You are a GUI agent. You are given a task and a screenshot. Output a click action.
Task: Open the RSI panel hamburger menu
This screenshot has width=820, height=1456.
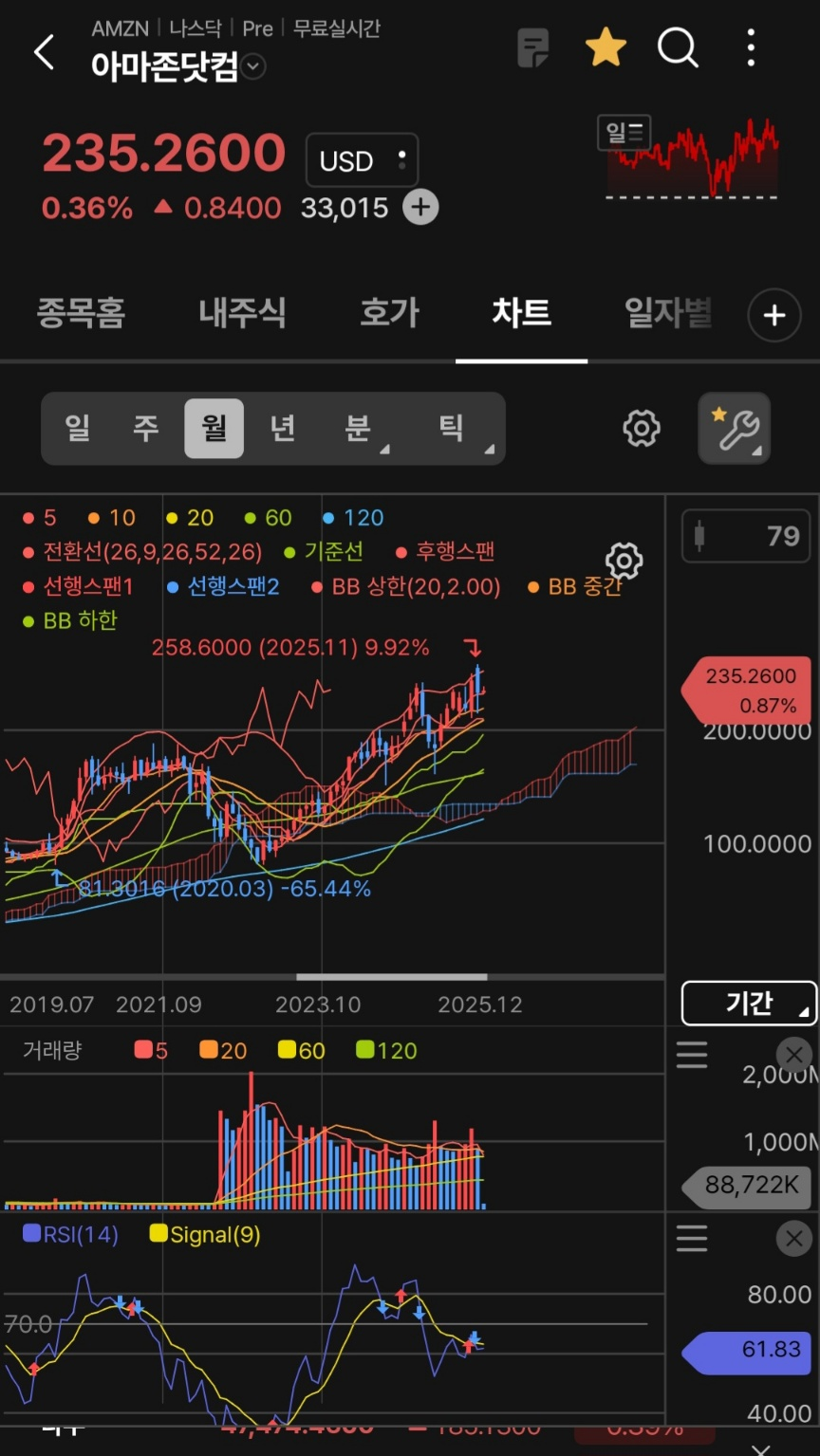692,1238
